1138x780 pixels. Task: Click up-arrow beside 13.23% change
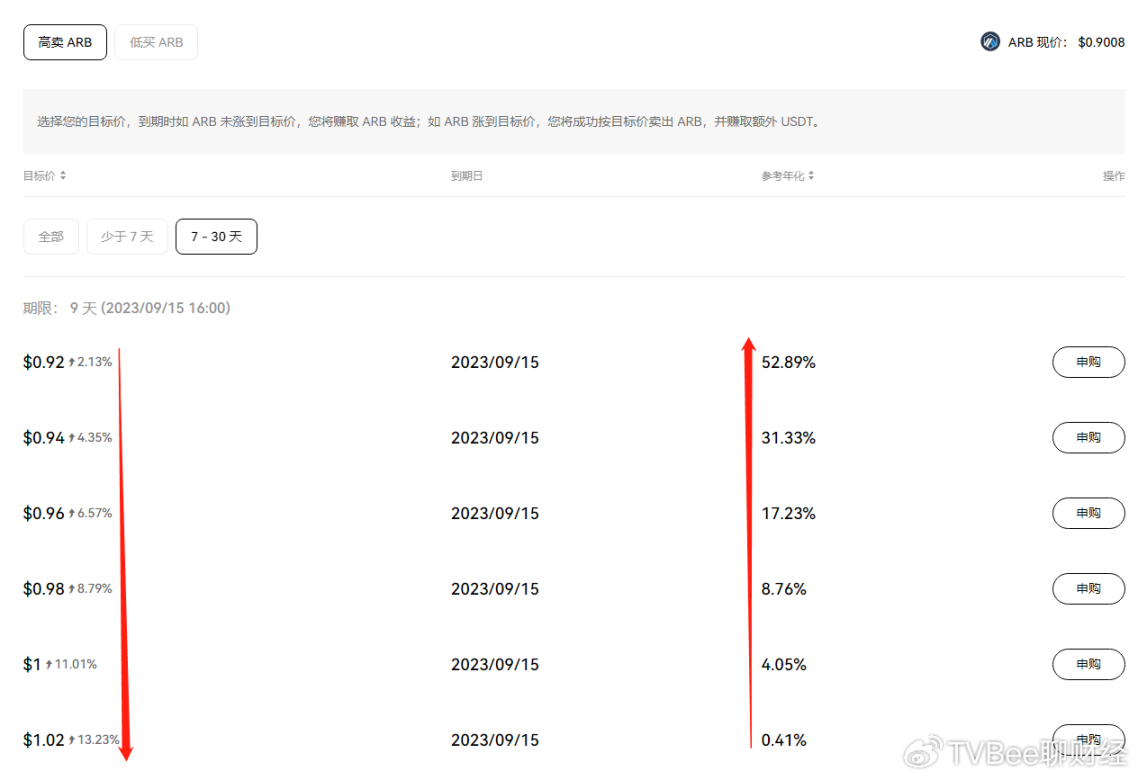click(x=72, y=740)
